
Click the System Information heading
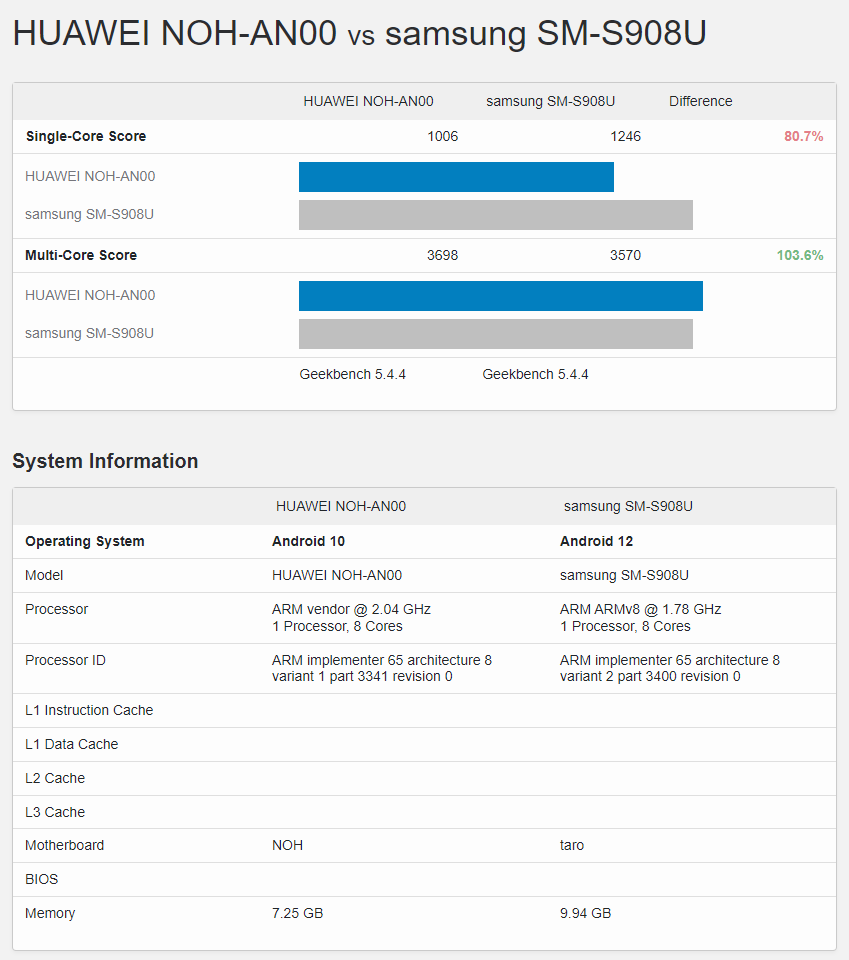[x=105, y=461]
